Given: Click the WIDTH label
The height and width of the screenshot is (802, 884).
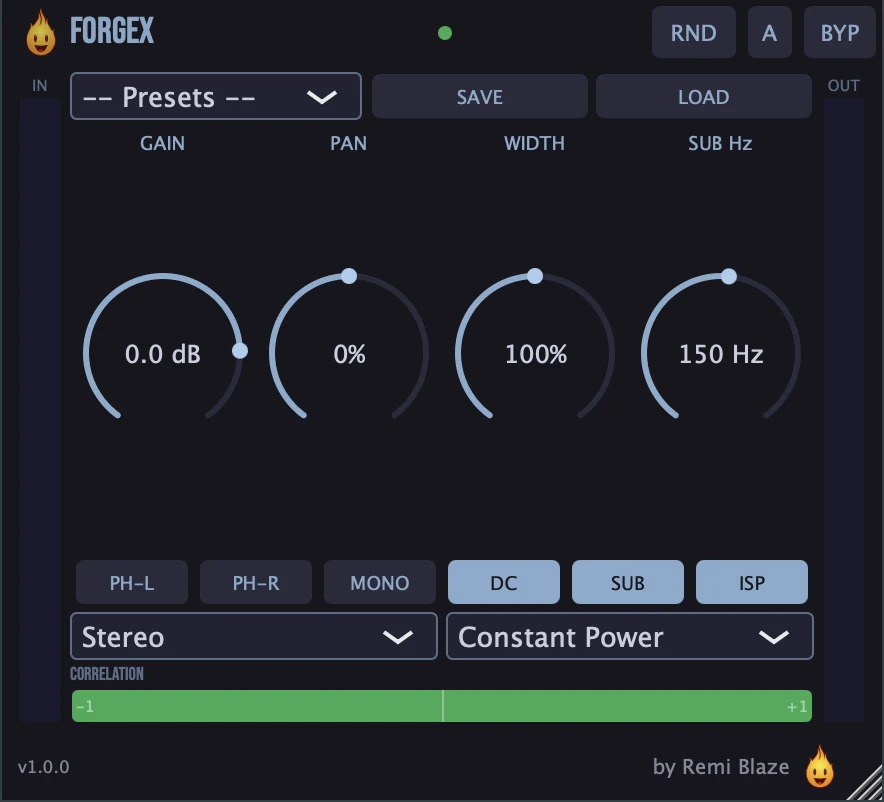Looking at the screenshot, I should point(534,143).
